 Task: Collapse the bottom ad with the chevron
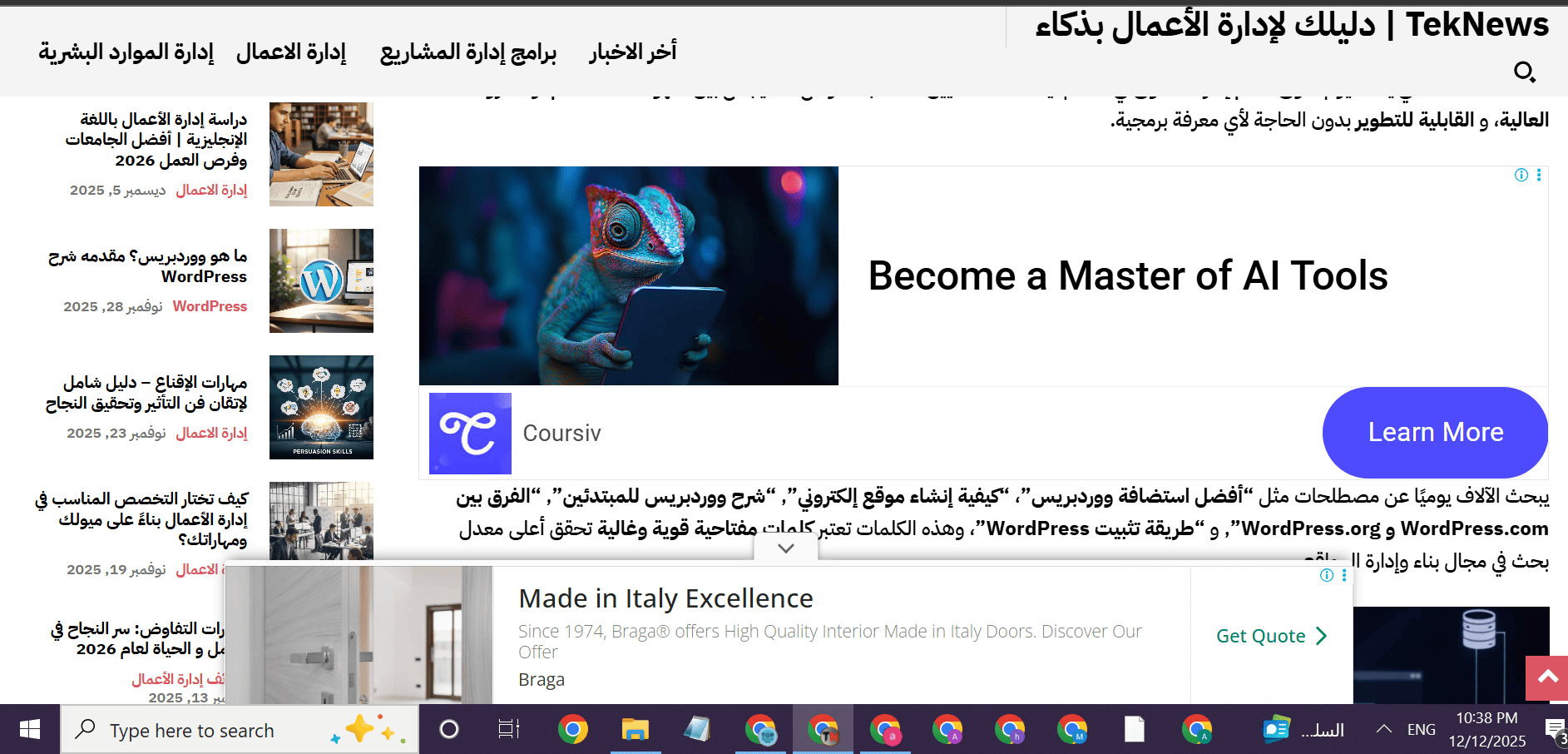(x=786, y=548)
